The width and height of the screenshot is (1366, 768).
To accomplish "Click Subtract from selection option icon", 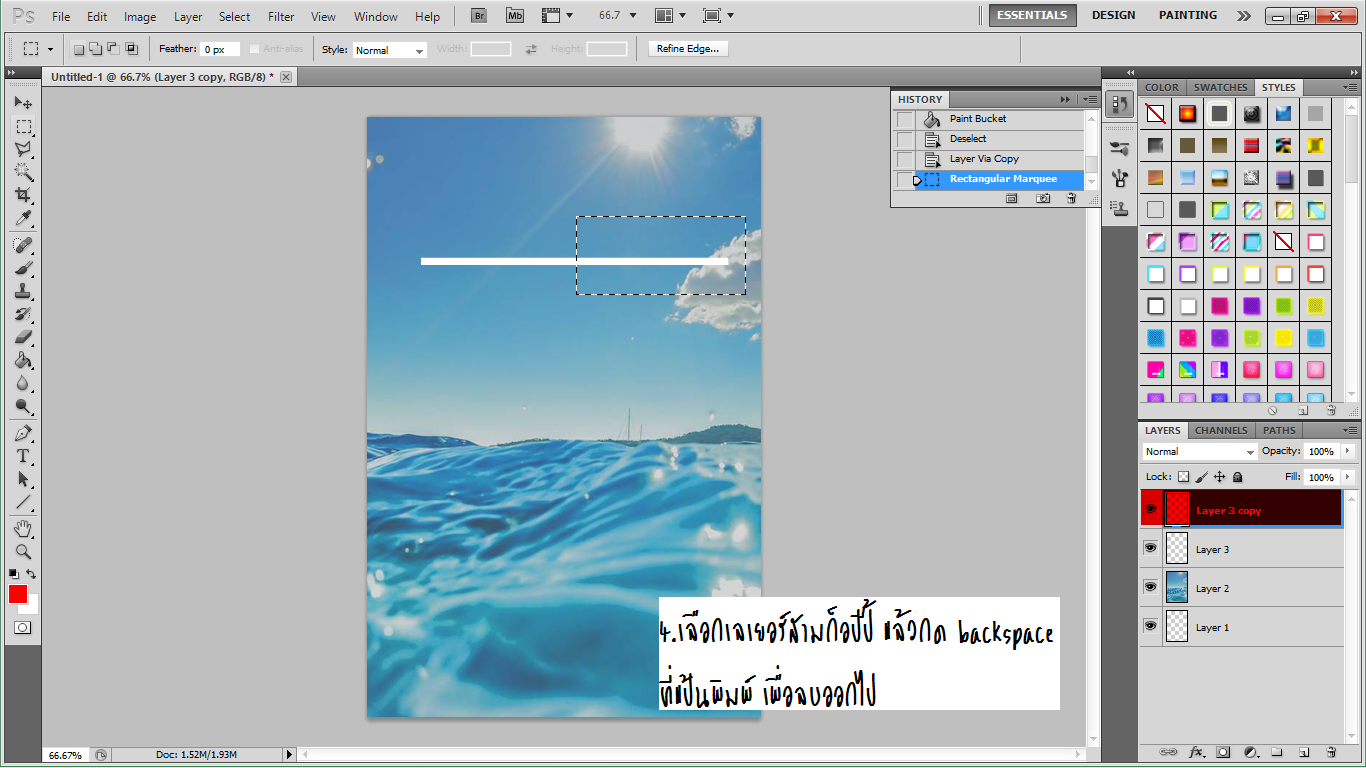I will click(x=114, y=49).
